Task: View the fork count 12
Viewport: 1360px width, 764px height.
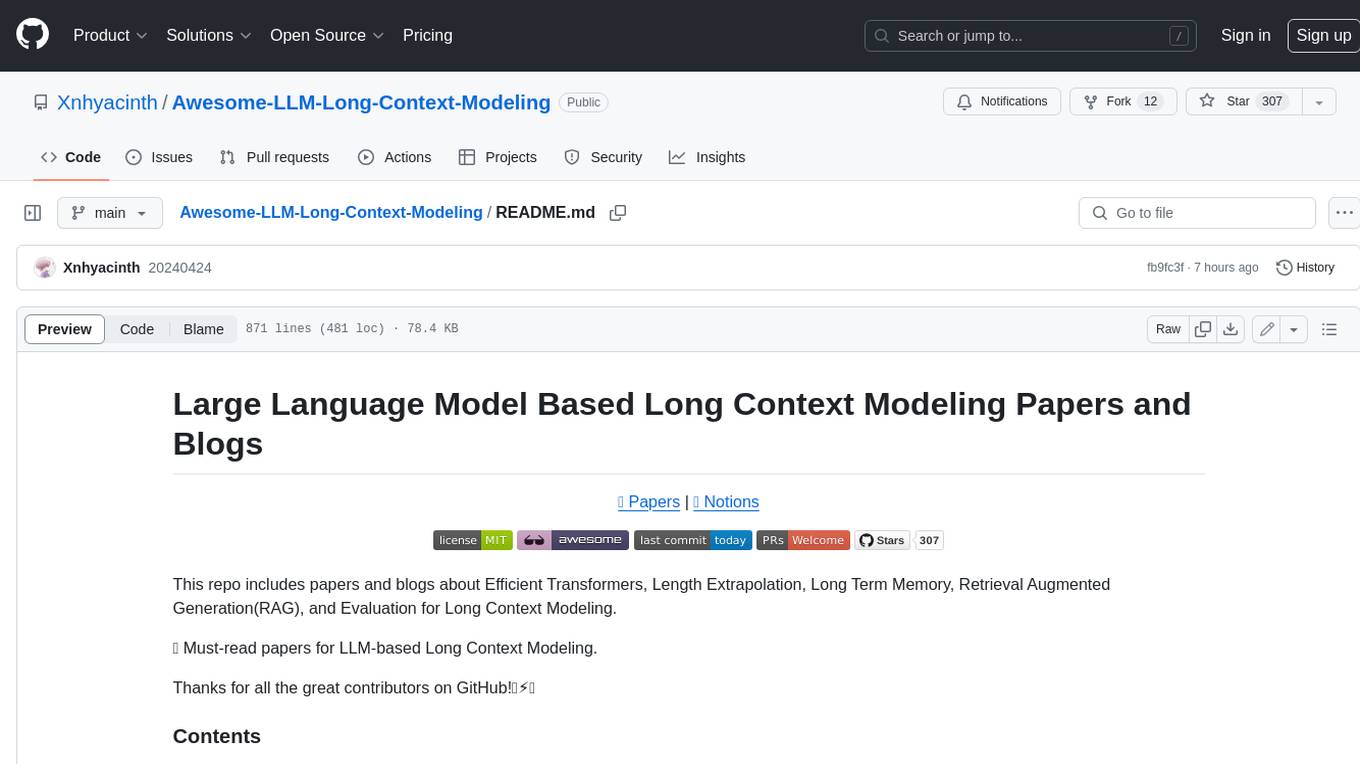Action: (1150, 102)
